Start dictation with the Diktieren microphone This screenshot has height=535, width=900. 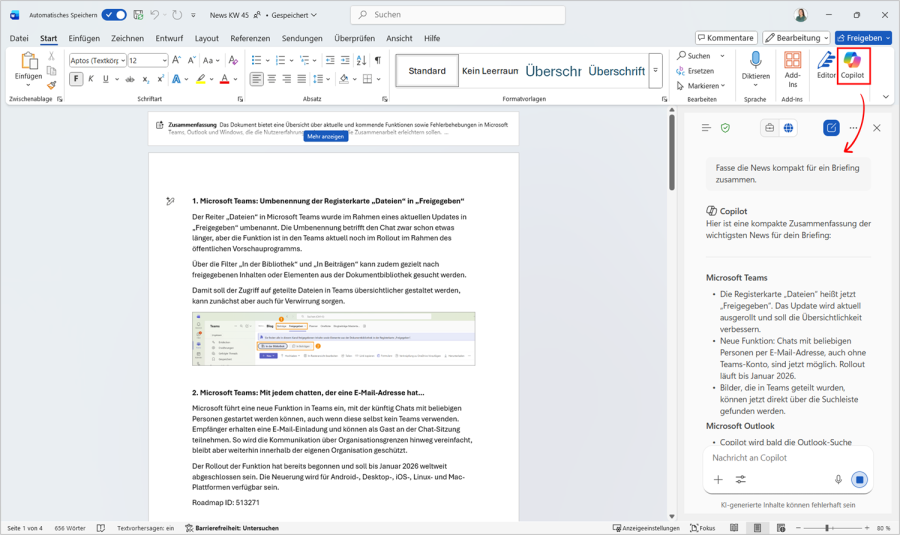pyautogui.click(x=755, y=69)
